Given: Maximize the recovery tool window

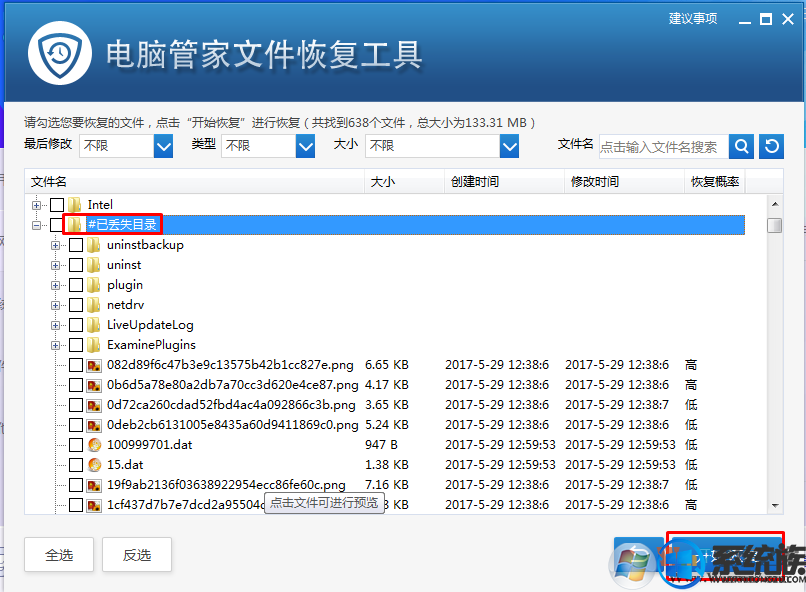Looking at the screenshot, I should (x=766, y=20).
